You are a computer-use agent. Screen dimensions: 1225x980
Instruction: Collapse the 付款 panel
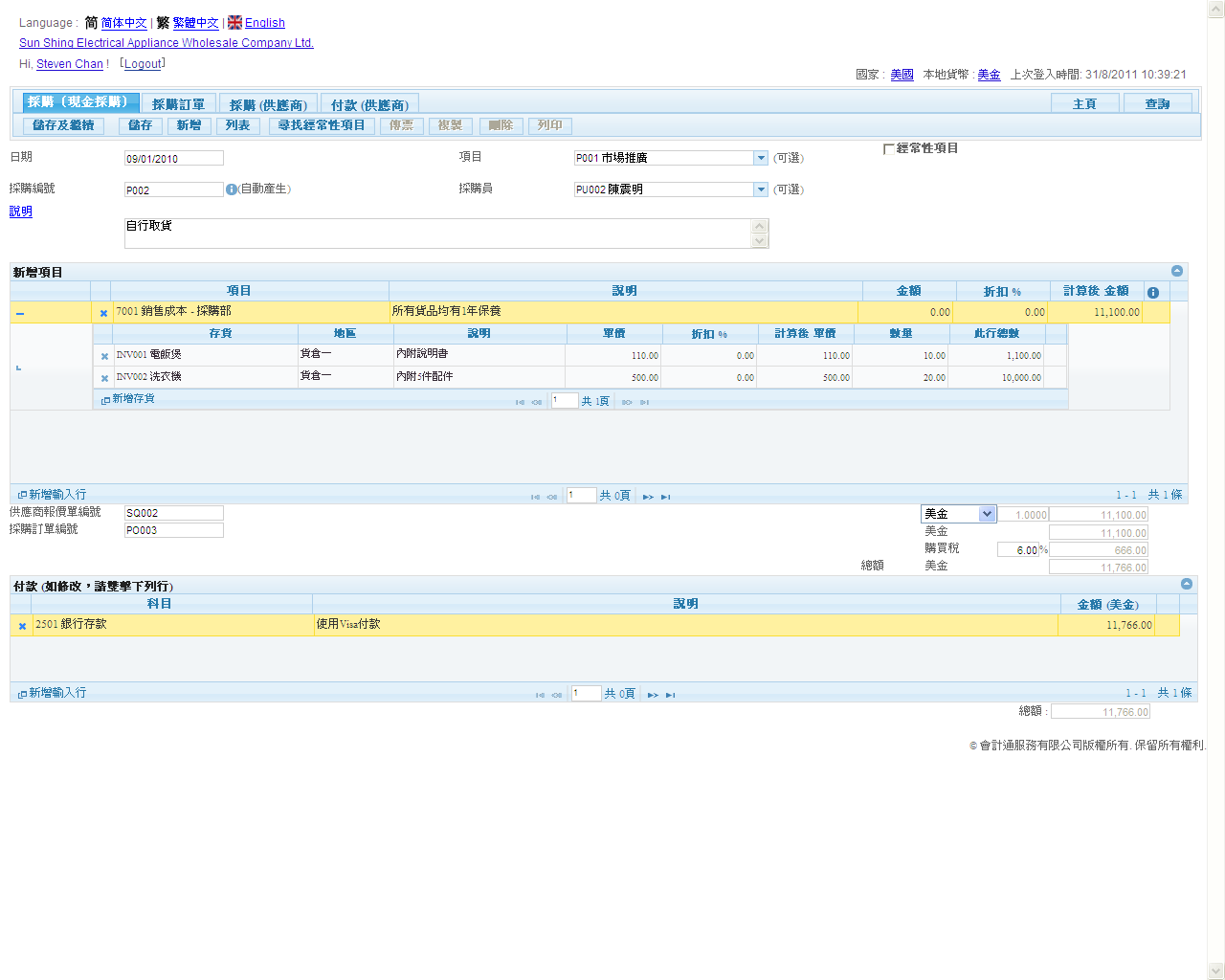coord(1187,584)
